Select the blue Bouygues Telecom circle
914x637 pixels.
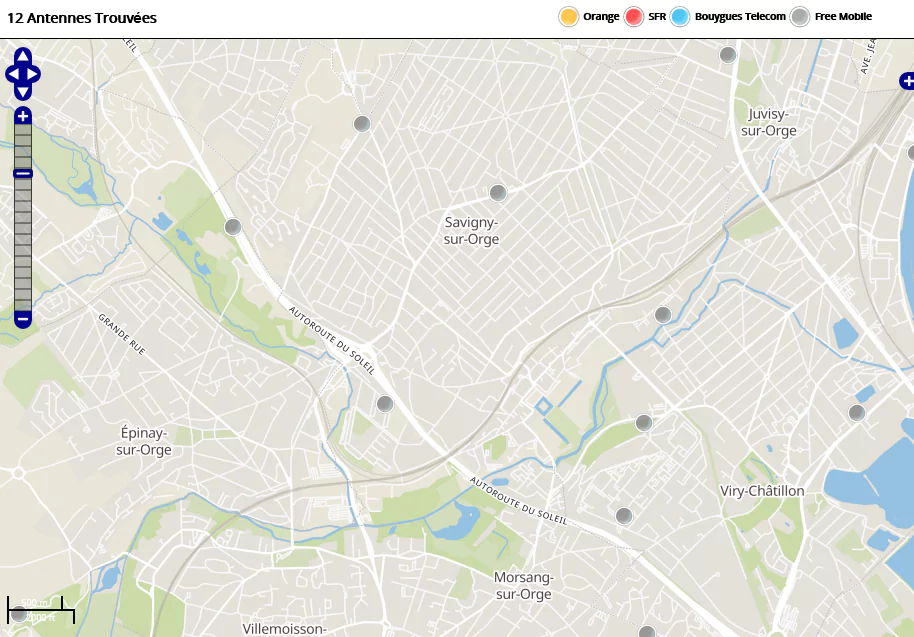tap(681, 17)
